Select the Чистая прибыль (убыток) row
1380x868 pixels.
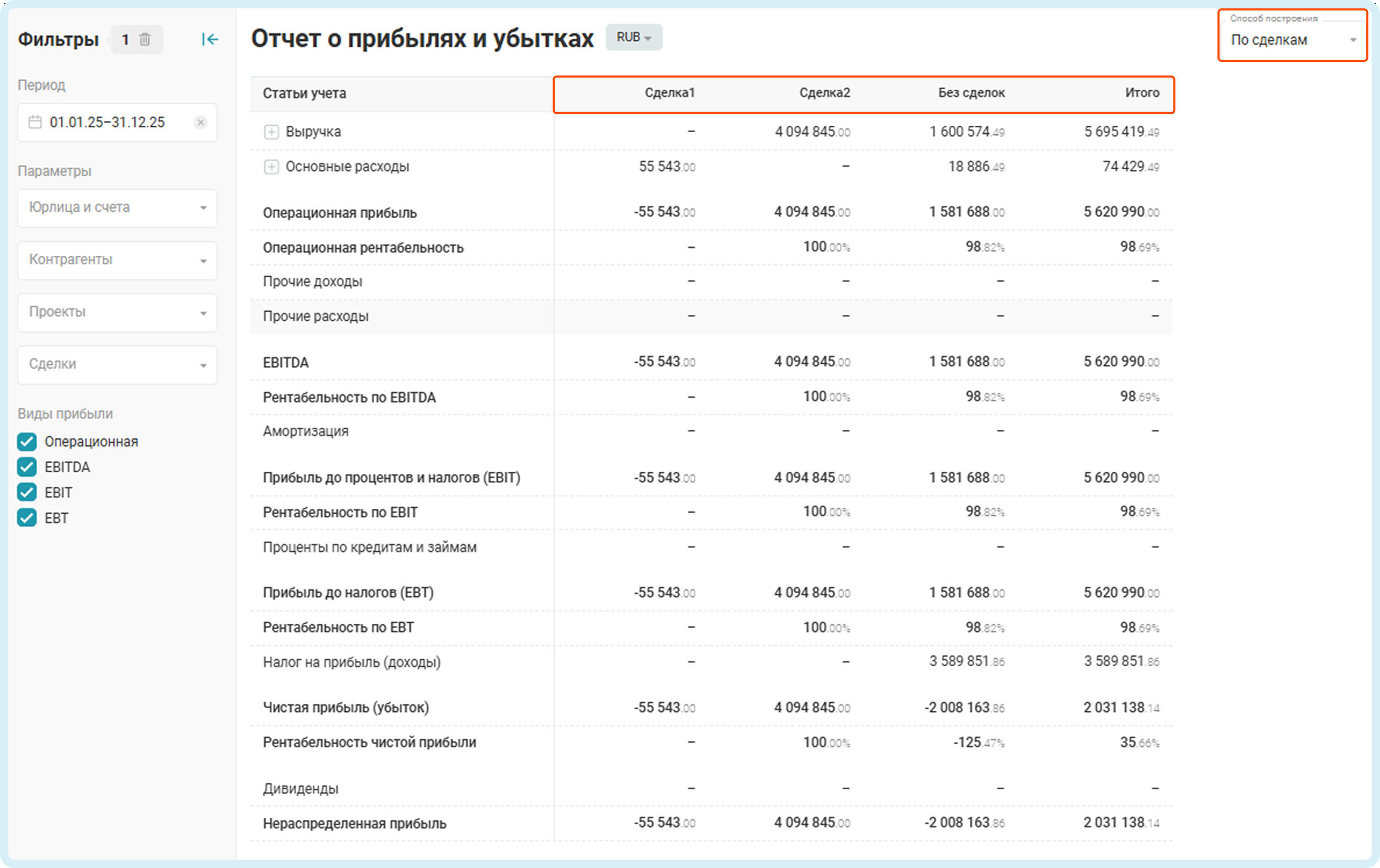(x=346, y=708)
